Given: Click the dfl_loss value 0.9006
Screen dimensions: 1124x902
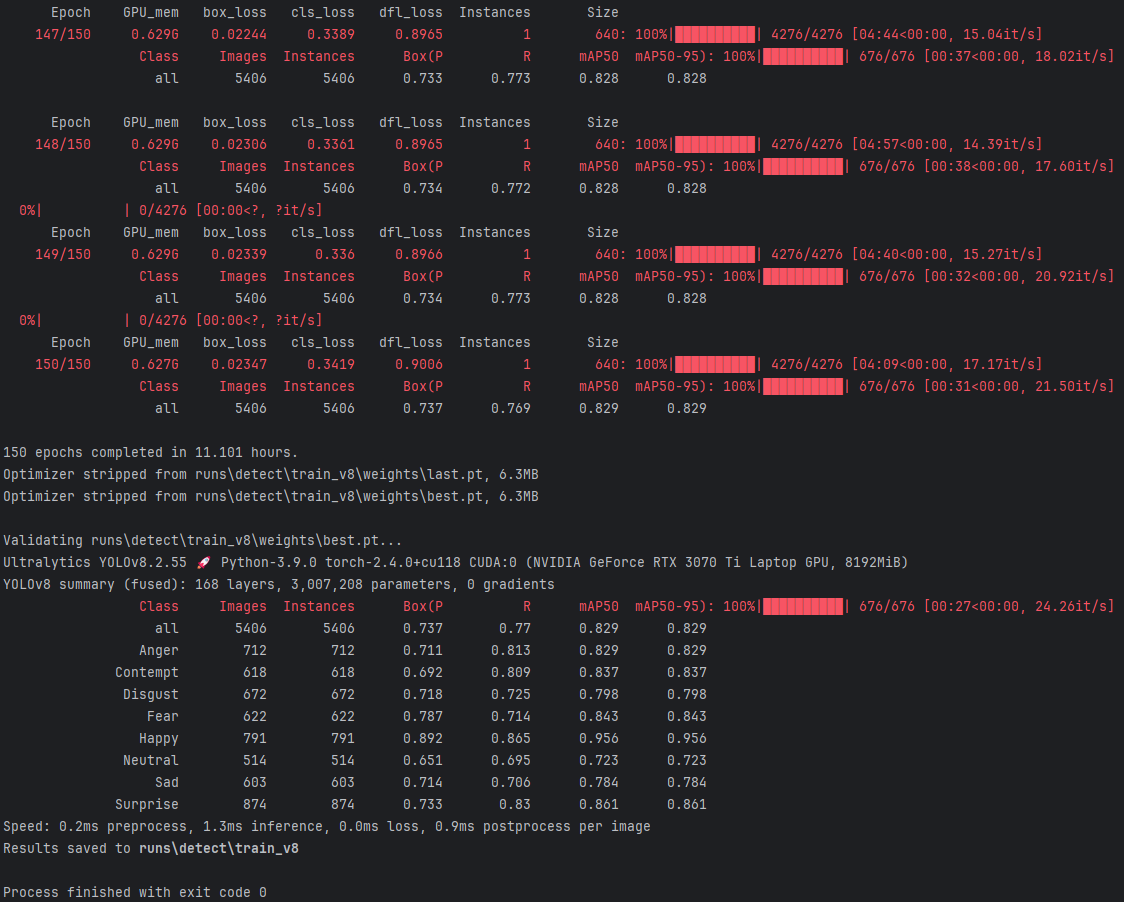Looking at the screenshot, I should [419, 364].
